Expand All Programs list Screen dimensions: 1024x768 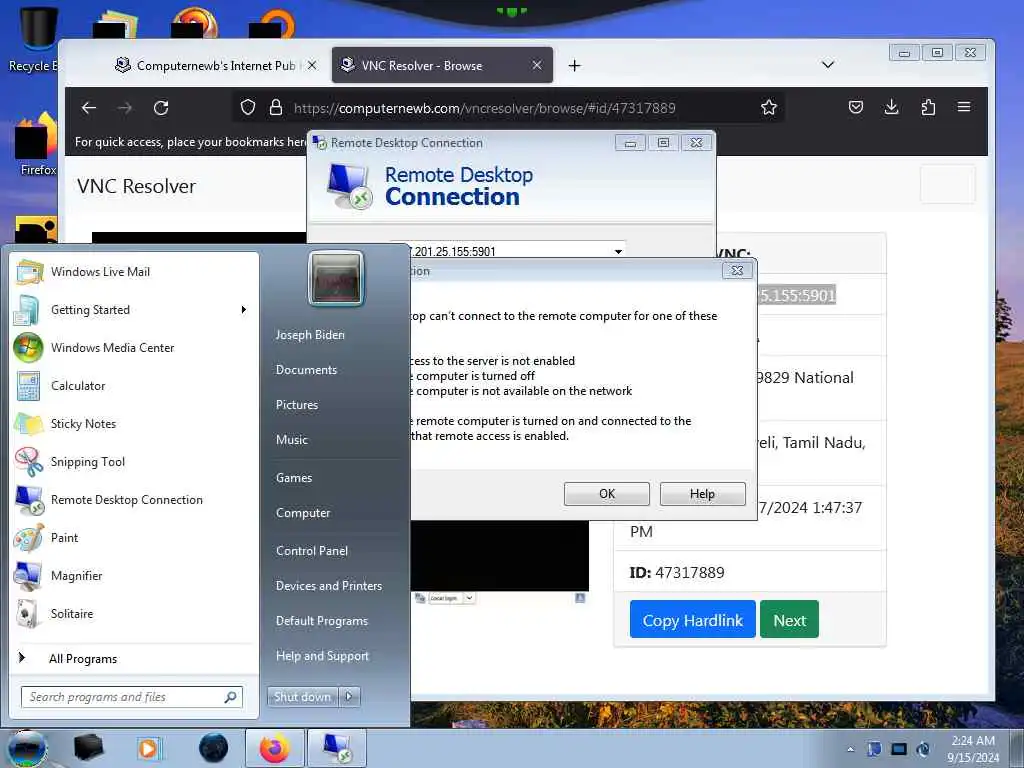pos(83,659)
